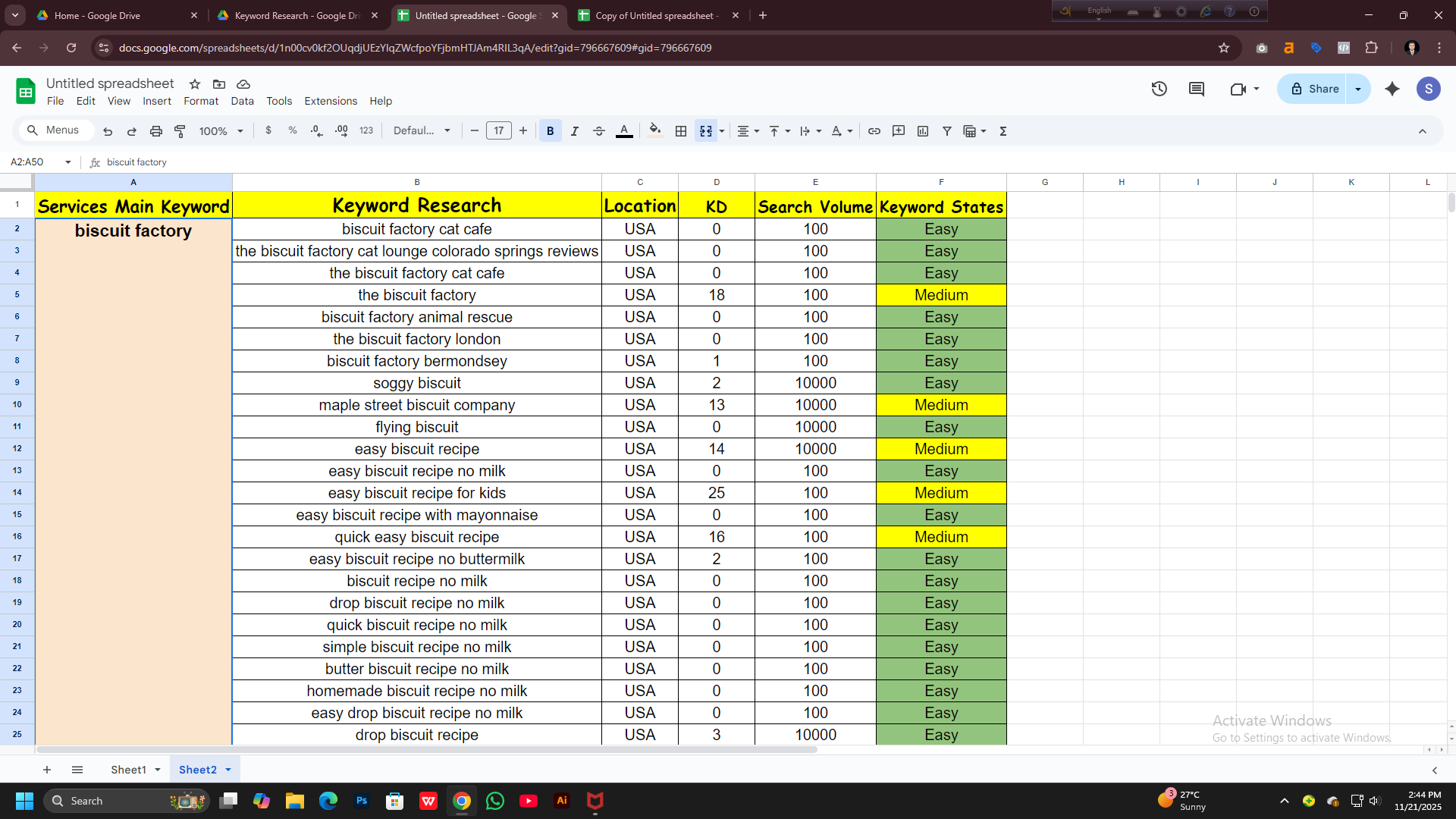Image resolution: width=1456 pixels, height=819 pixels.
Task: Toggle italic formatting
Action: coord(574,131)
